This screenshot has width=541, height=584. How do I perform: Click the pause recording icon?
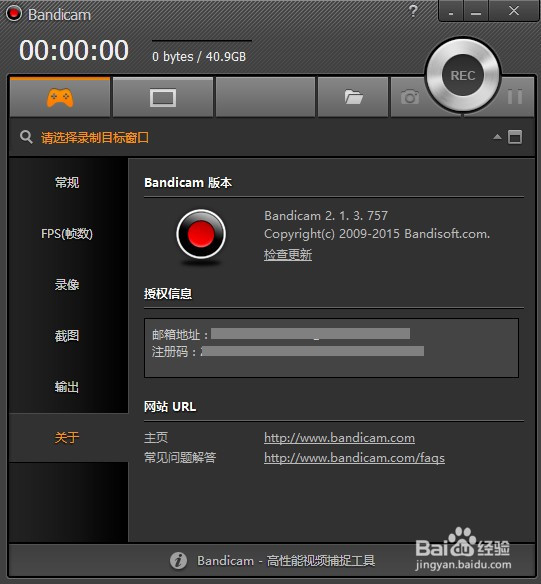click(515, 97)
